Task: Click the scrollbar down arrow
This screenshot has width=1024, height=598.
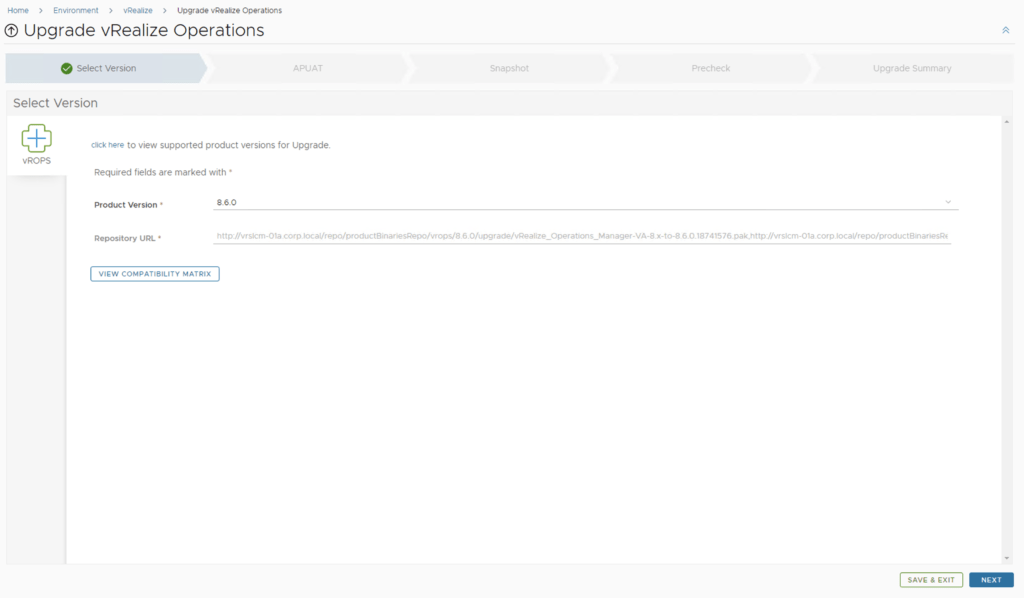Action: click(1005, 558)
